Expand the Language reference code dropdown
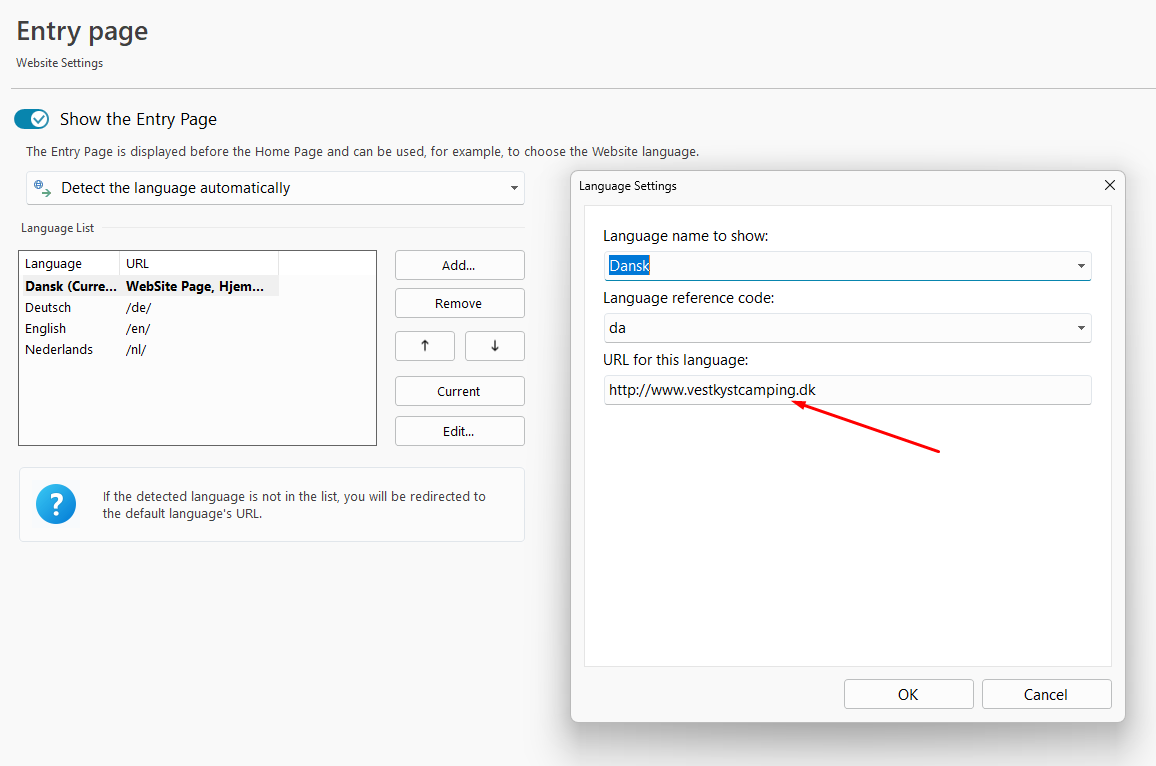1156x766 pixels. click(x=1080, y=328)
